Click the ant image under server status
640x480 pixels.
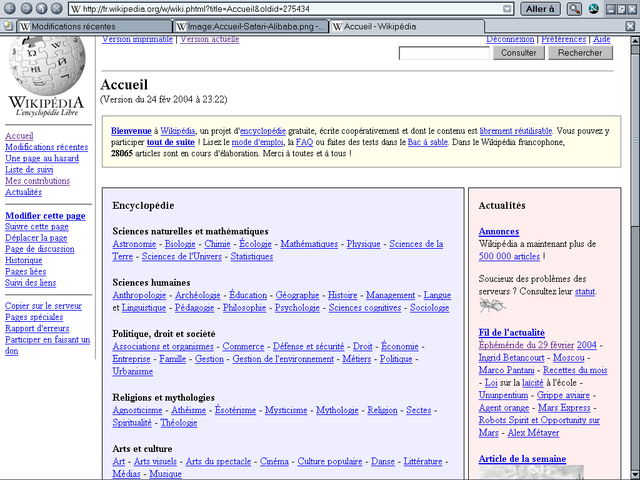click(492, 304)
